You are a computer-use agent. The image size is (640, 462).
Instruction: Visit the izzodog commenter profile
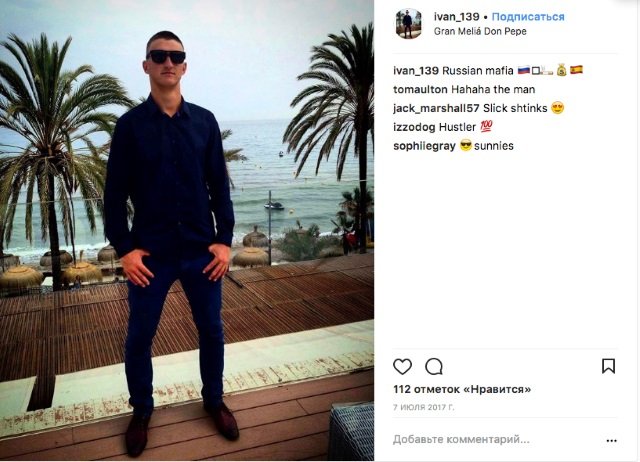pyautogui.click(x=414, y=127)
